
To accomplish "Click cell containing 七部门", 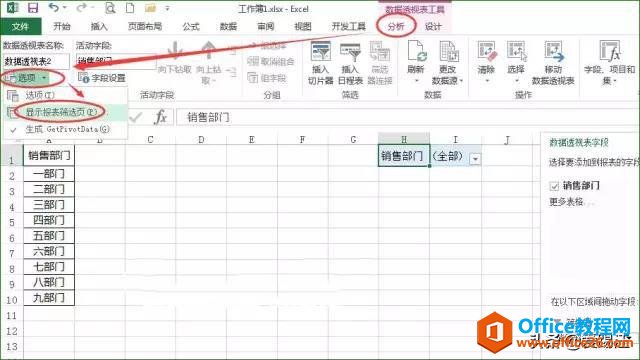I will point(49,267).
